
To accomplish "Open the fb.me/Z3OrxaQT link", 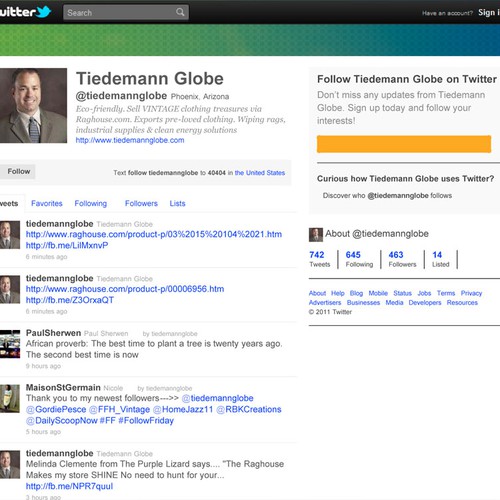I will click(70, 300).
